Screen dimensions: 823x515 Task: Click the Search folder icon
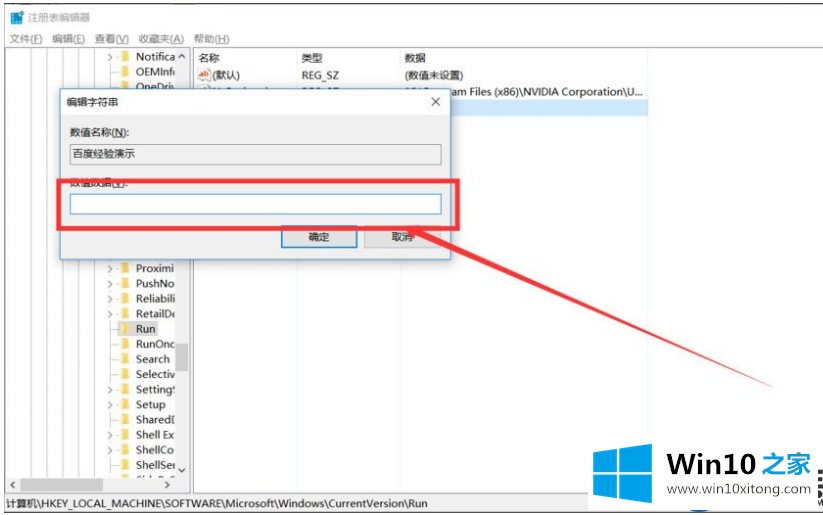125,359
